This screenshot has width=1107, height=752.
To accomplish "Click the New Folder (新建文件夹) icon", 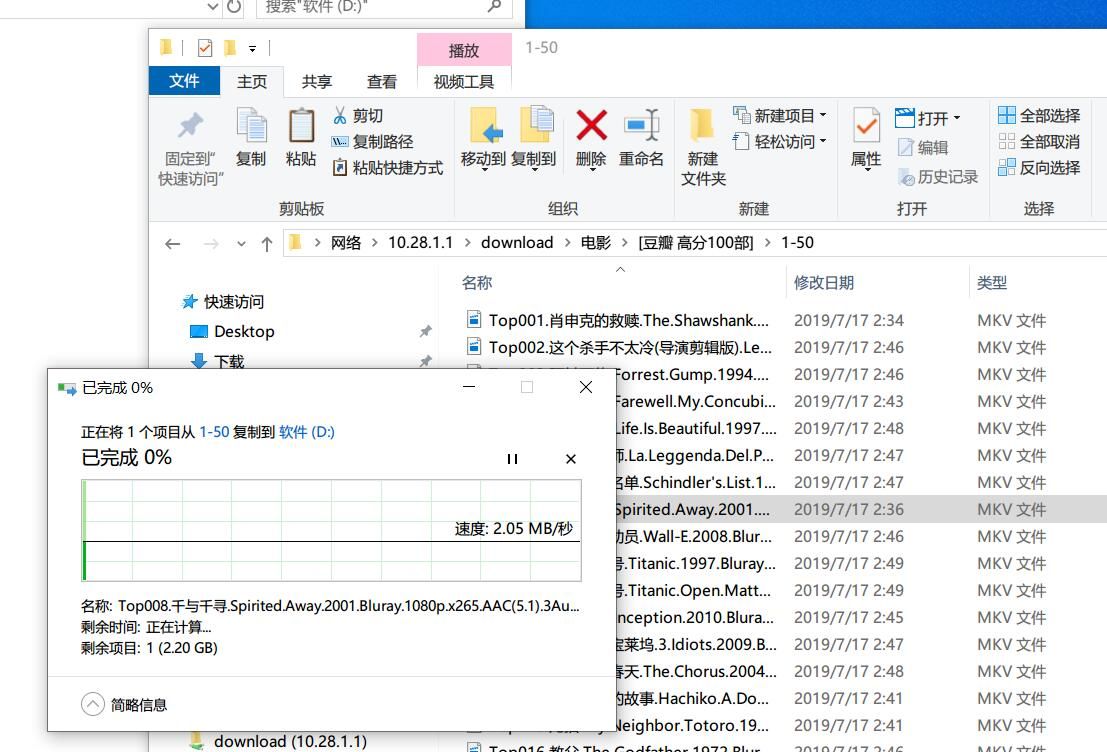I will [702, 127].
